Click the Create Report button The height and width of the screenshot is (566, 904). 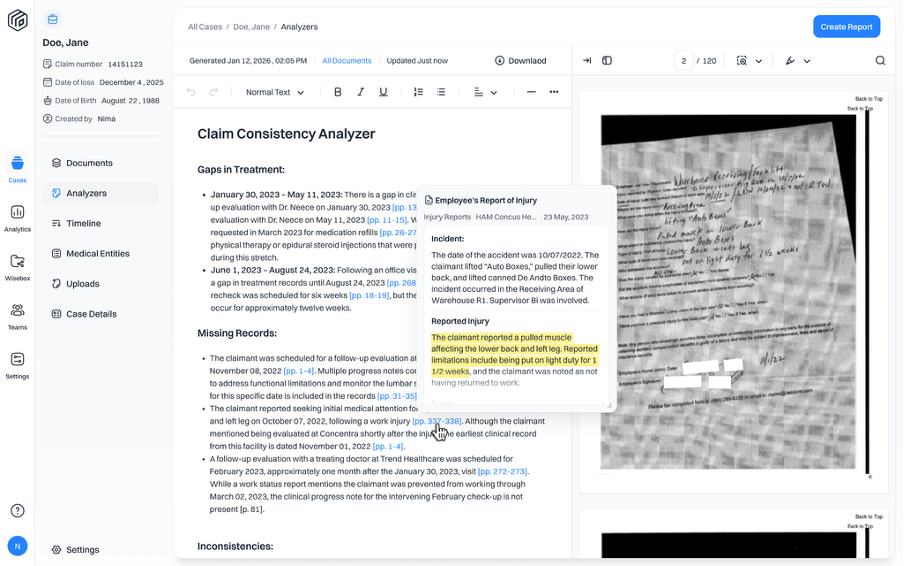pos(846,27)
